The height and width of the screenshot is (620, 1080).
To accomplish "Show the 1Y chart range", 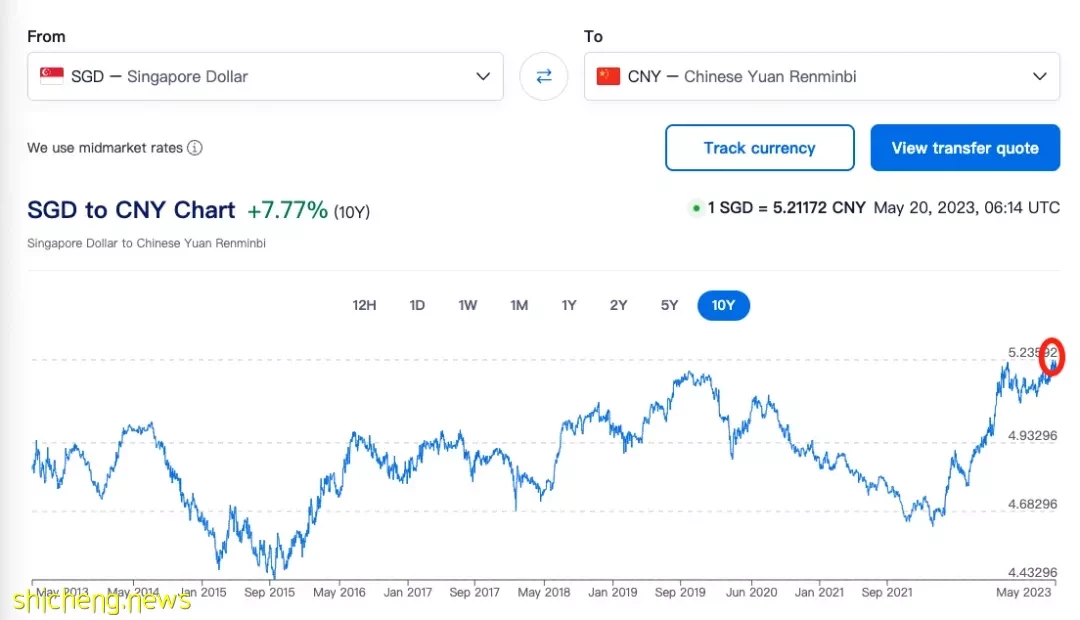I will coord(569,305).
